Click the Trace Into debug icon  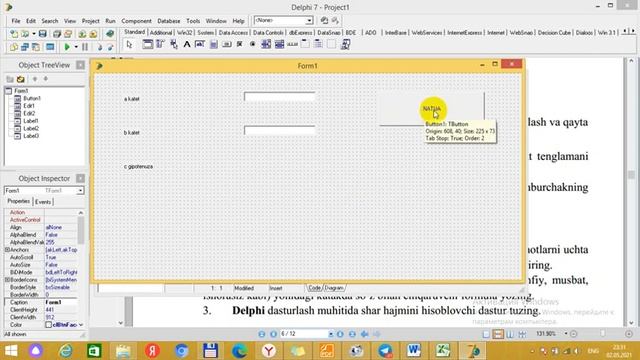[x=99, y=47]
